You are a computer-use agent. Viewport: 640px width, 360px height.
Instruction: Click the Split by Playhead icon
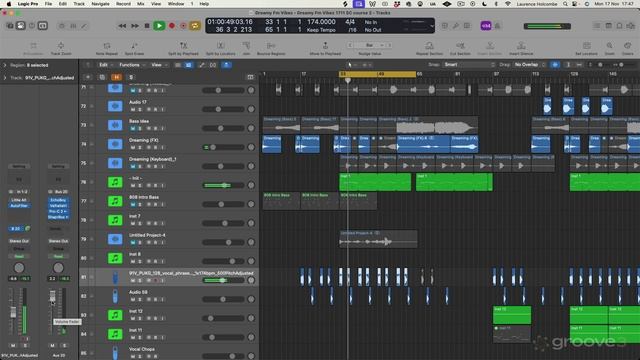tap(183, 46)
